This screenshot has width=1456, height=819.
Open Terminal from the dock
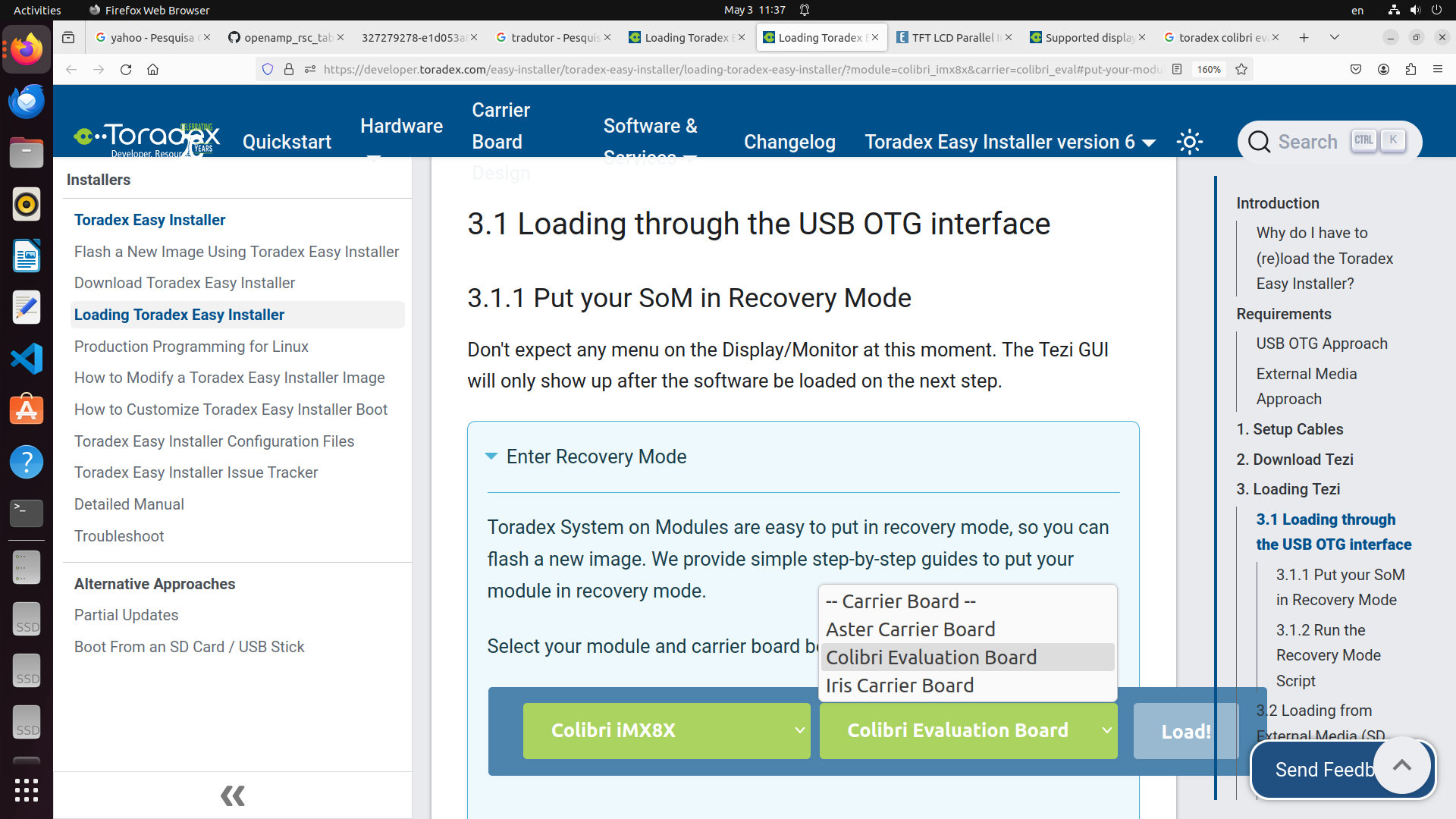pos(27,513)
